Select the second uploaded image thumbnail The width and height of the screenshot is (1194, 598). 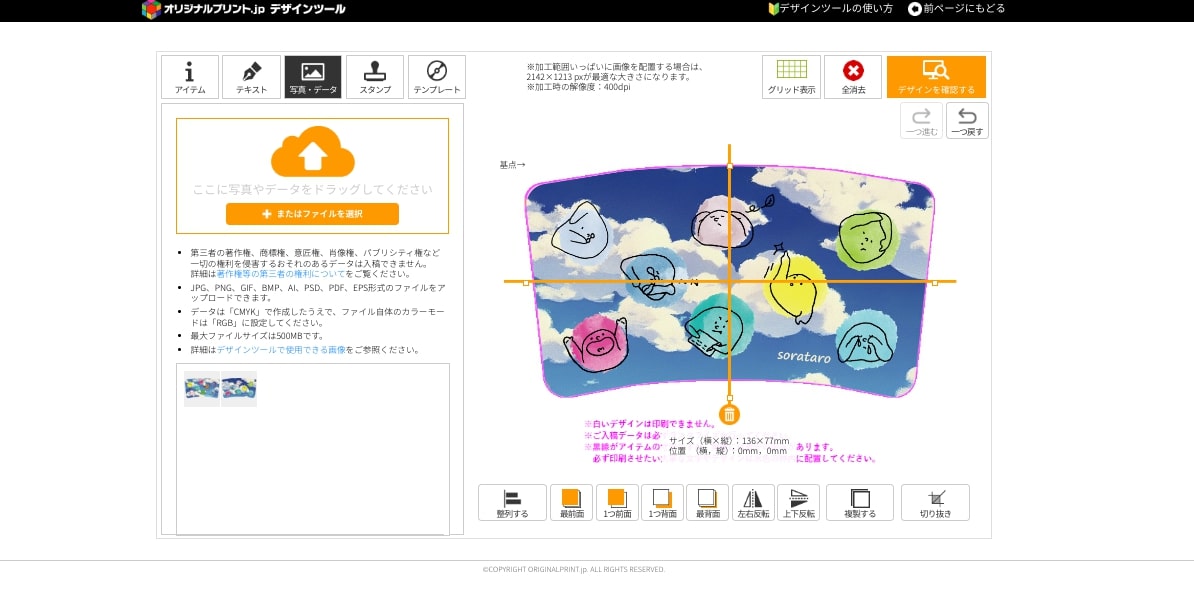(239, 389)
